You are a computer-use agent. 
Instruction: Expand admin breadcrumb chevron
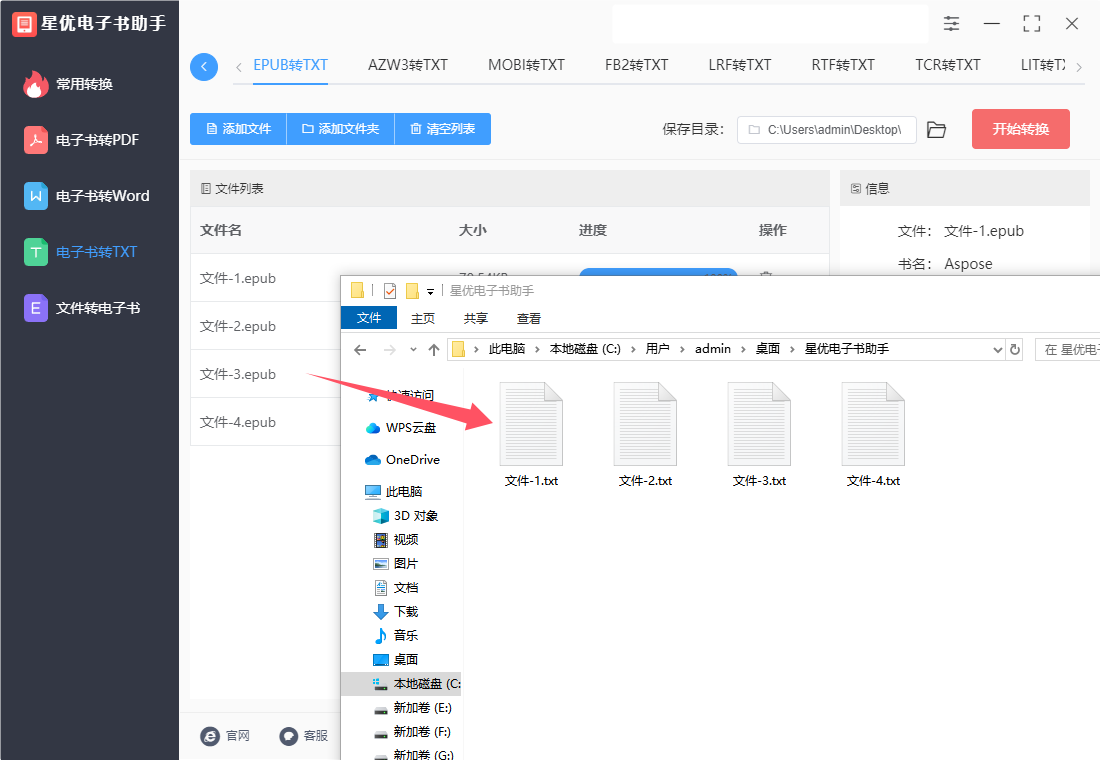click(x=743, y=349)
